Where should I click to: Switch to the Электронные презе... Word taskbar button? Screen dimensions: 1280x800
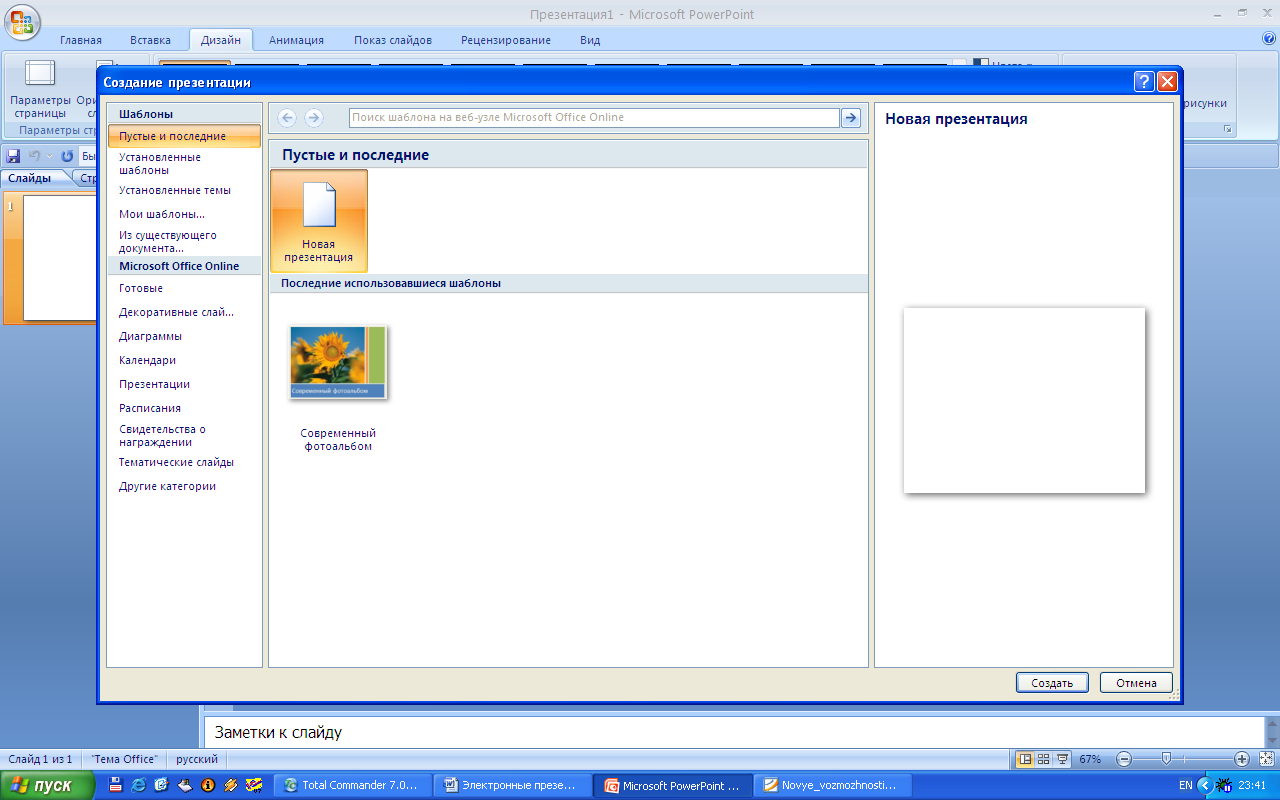point(514,785)
